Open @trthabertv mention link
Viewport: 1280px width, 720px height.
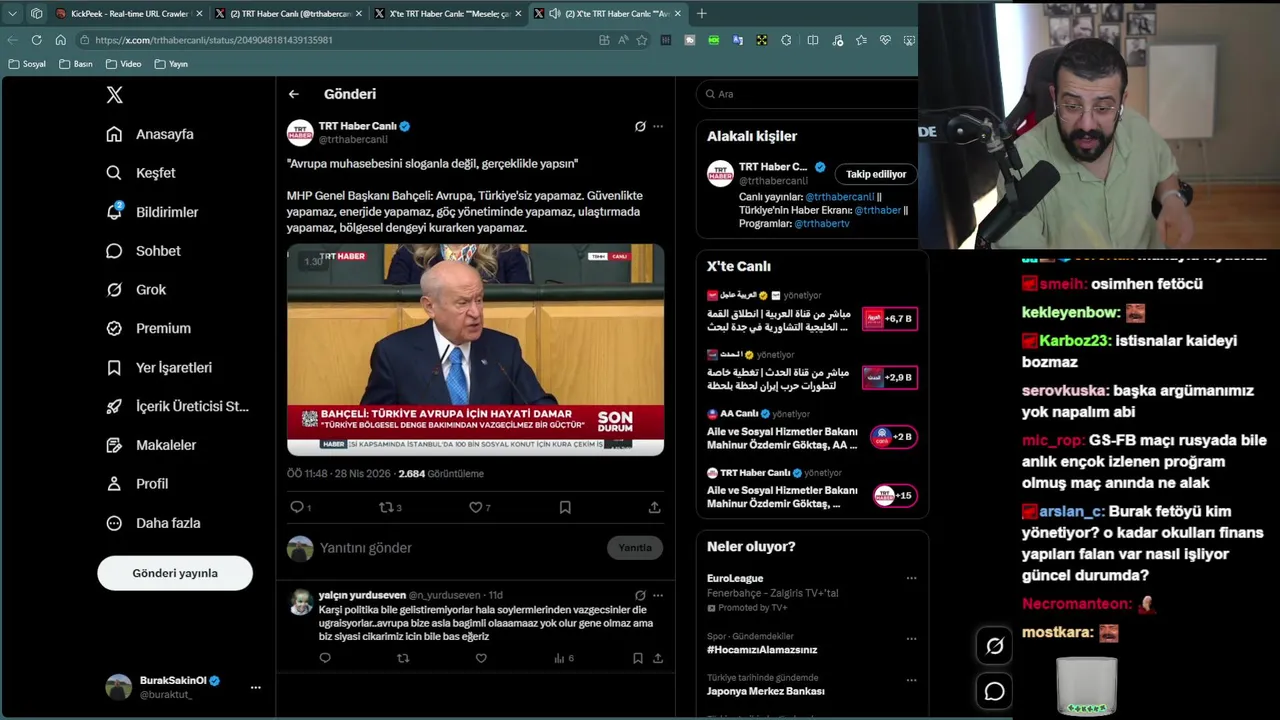click(x=822, y=223)
